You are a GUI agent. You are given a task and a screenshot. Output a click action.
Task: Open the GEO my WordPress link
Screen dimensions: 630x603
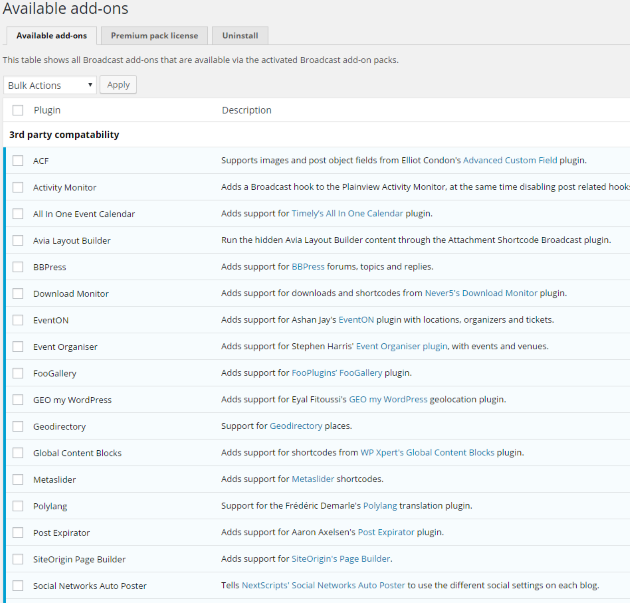click(388, 399)
